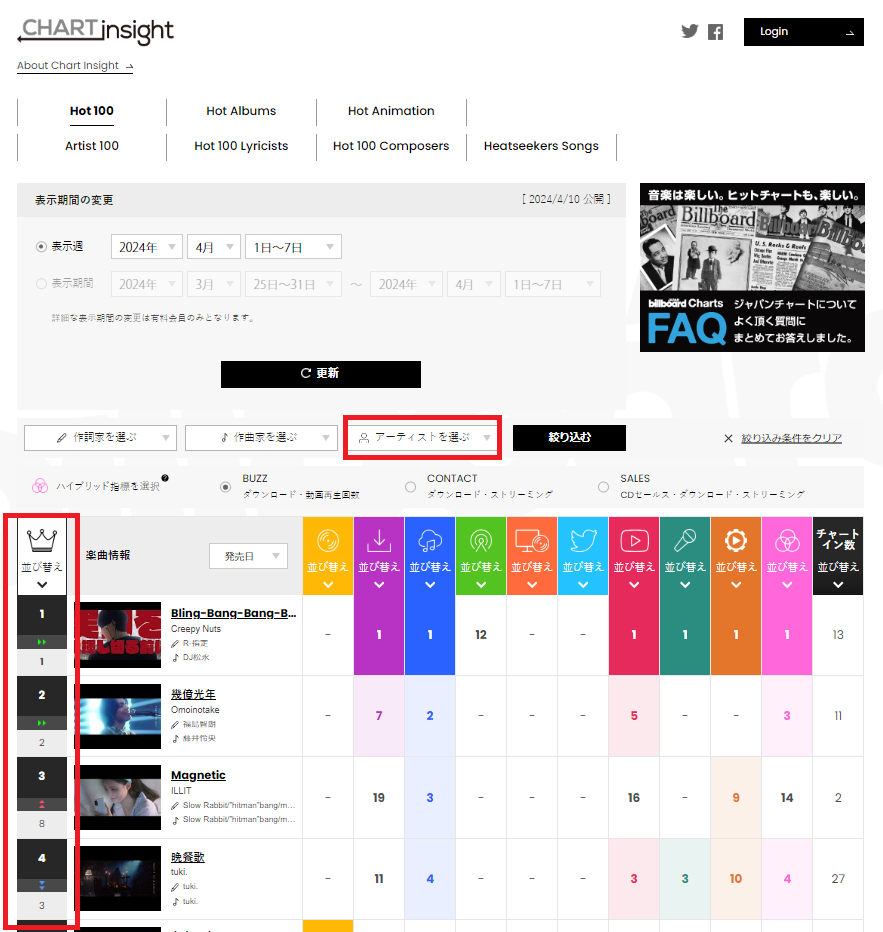
Task: Sort by the yellow CD sales column
Action: click(x=327, y=556)
